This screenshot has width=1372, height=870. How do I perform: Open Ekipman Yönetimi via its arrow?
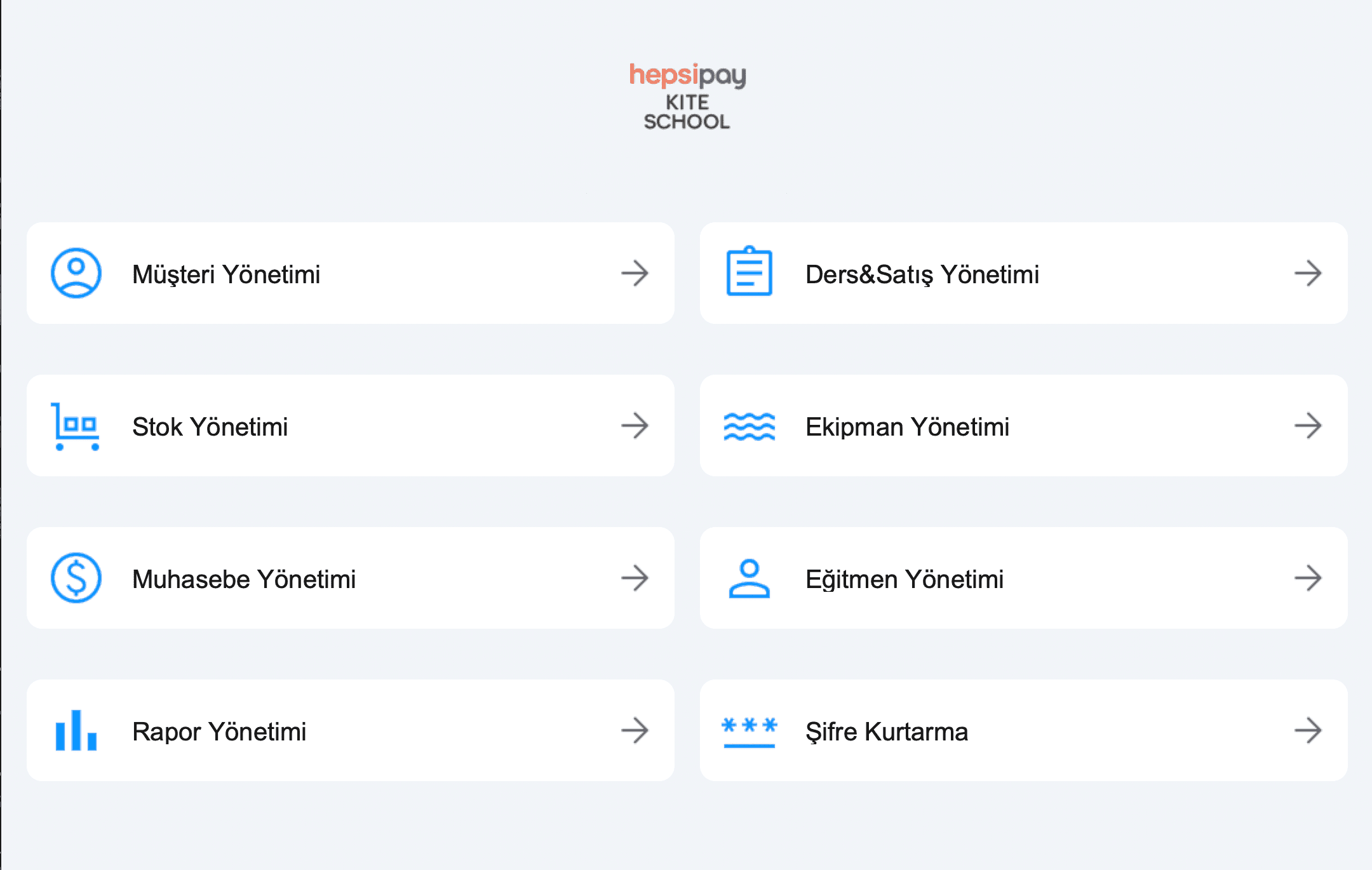[1308, 427]
